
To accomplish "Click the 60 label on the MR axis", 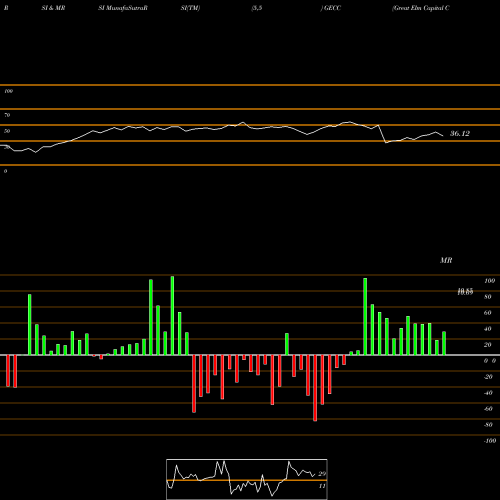I will (488, 313).
